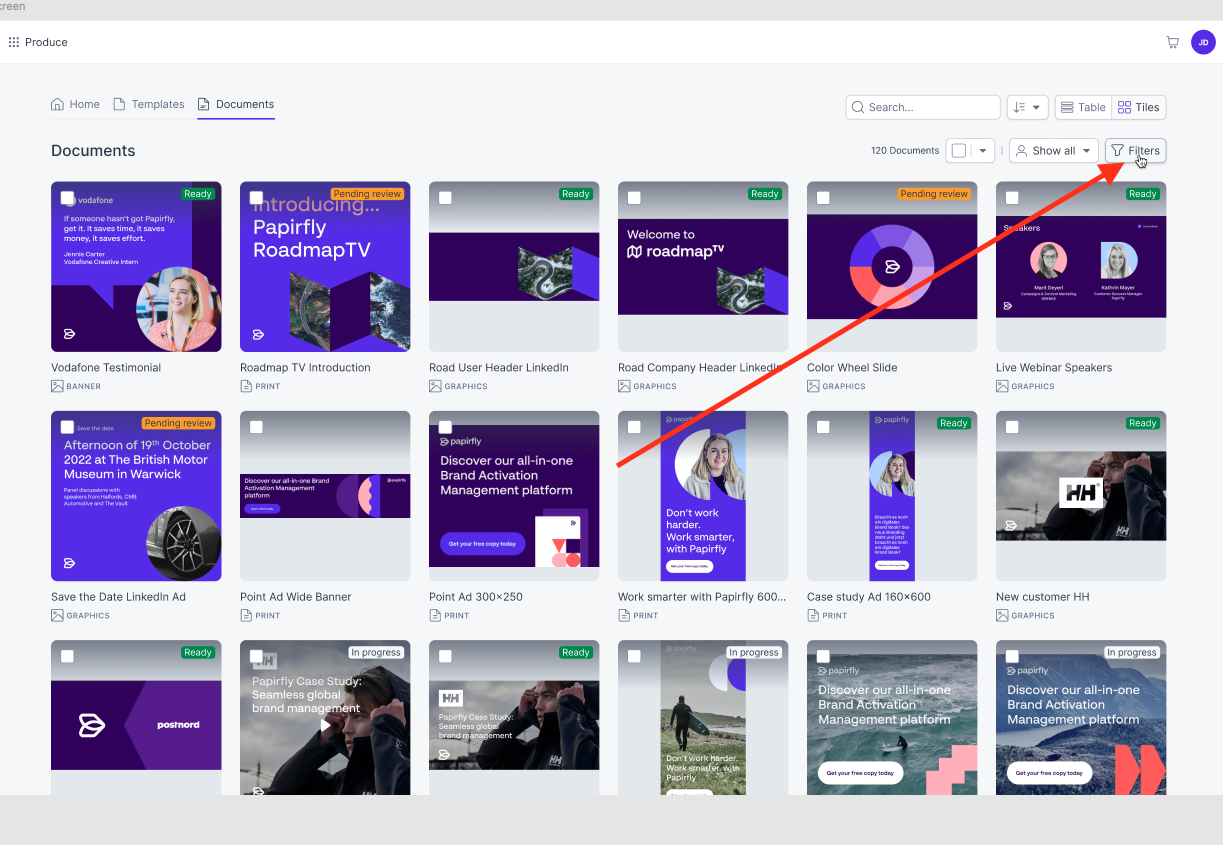Play the Papirfly Case Study video tile
This screenshot has height=845, width=1223.
pos(325,725)
